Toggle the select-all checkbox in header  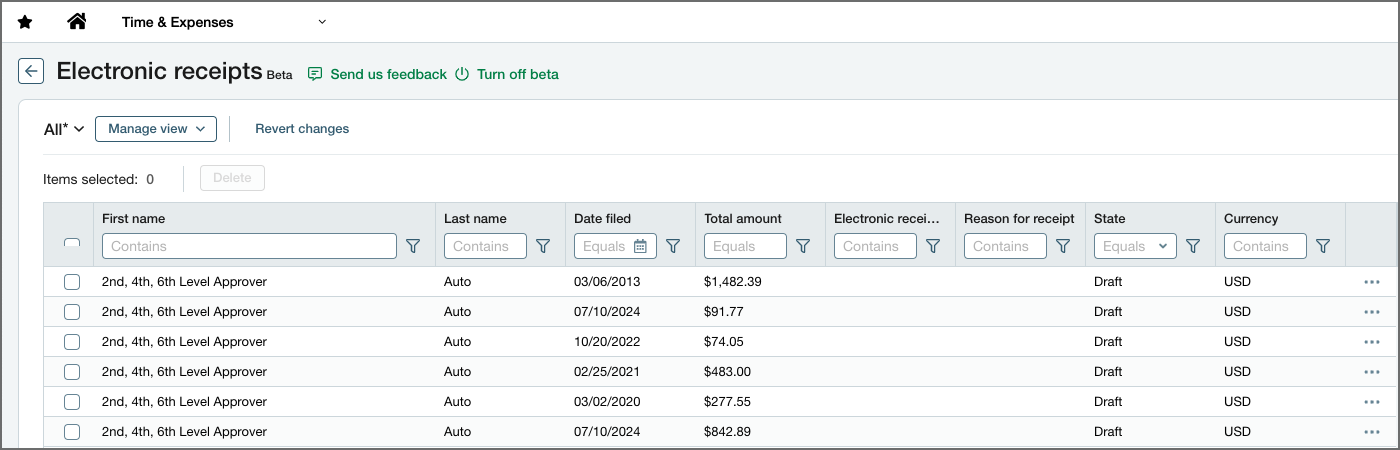pyautogui.click(x=72, y=244)
